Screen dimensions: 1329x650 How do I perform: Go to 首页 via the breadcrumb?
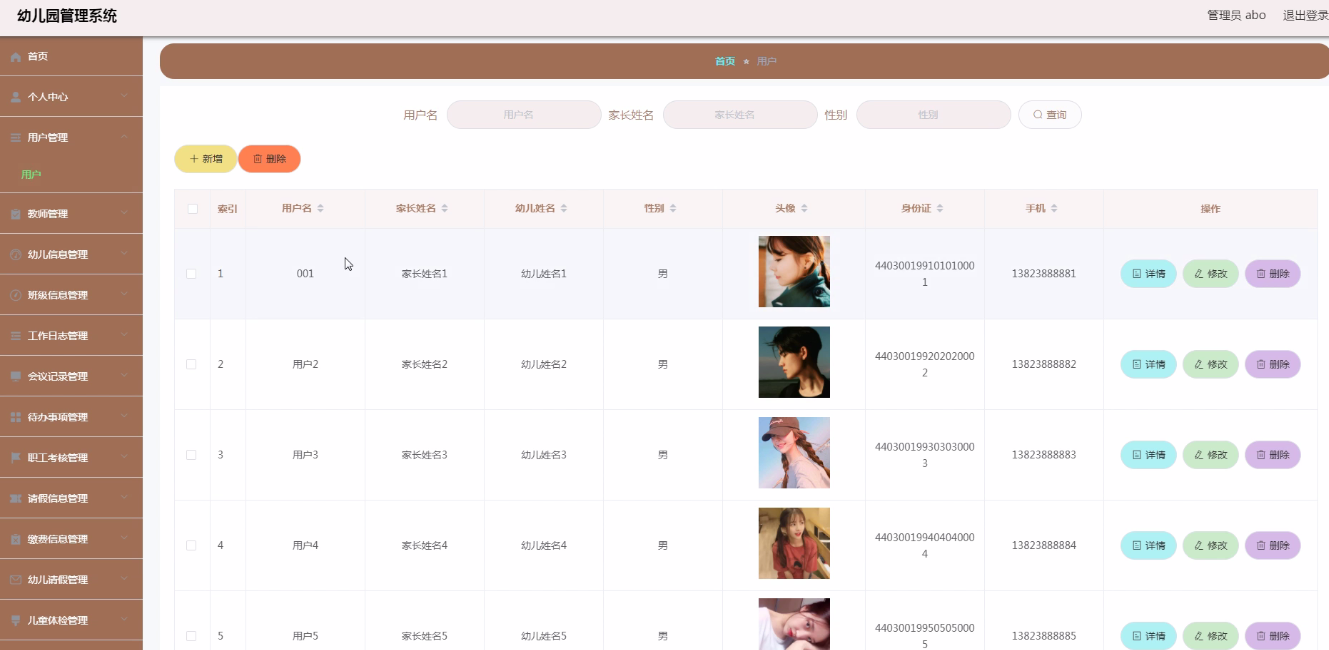click(724, 61)
